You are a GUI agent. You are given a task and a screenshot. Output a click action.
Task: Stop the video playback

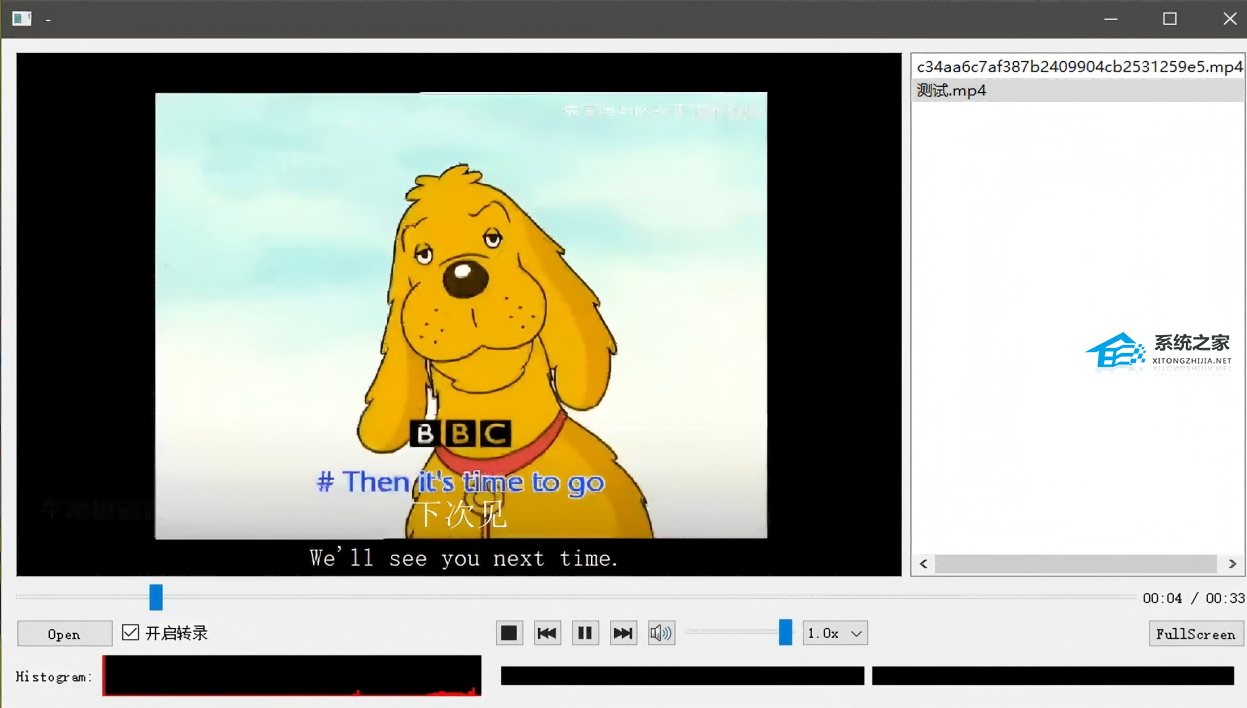(x=509, y=633)
